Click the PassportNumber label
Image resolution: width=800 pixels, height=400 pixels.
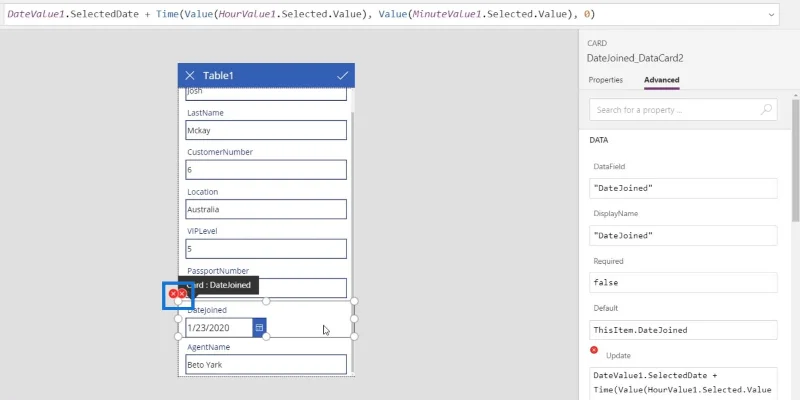218,271
